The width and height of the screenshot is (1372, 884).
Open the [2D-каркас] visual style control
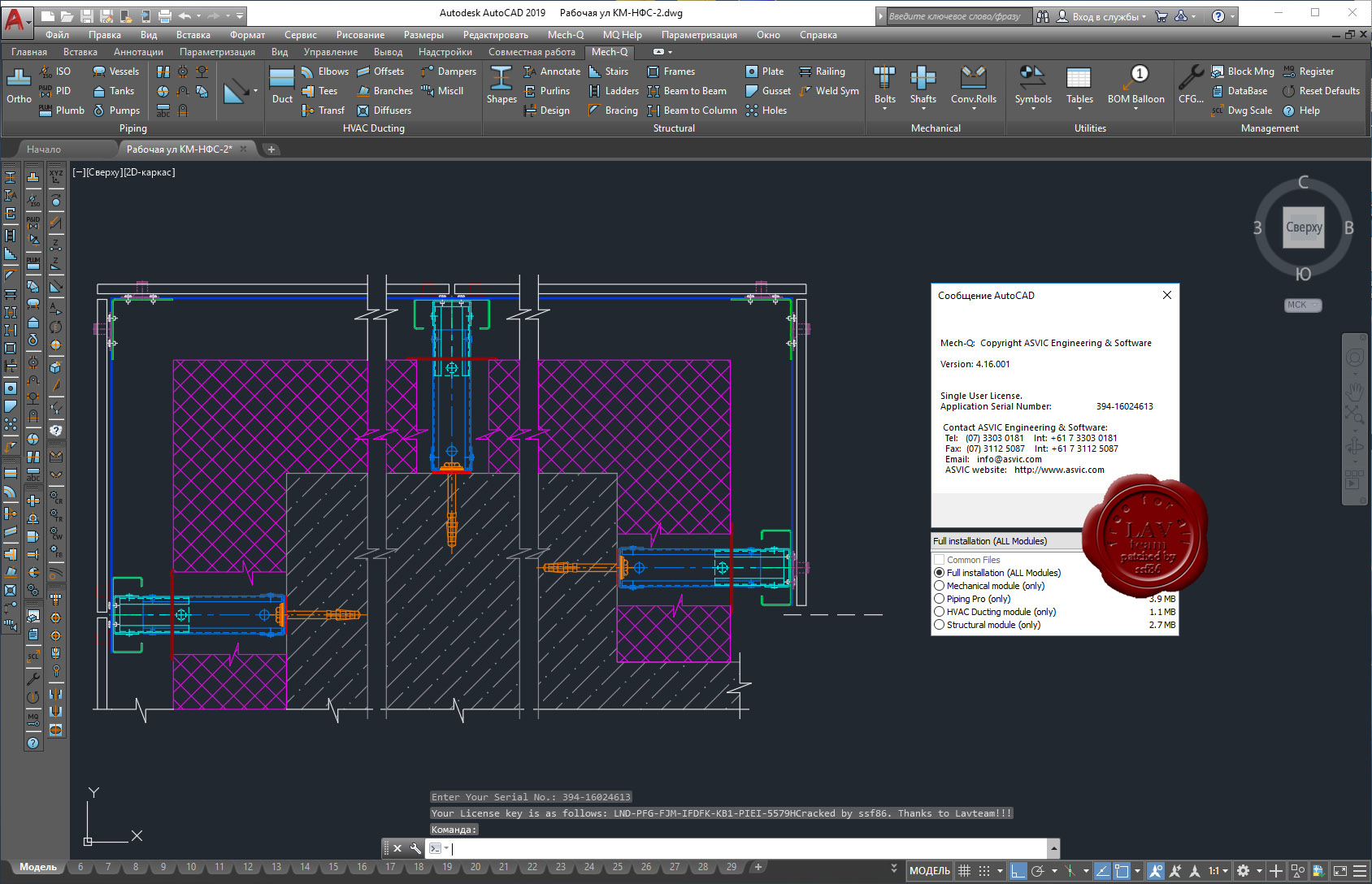click(x=149, y=172)
